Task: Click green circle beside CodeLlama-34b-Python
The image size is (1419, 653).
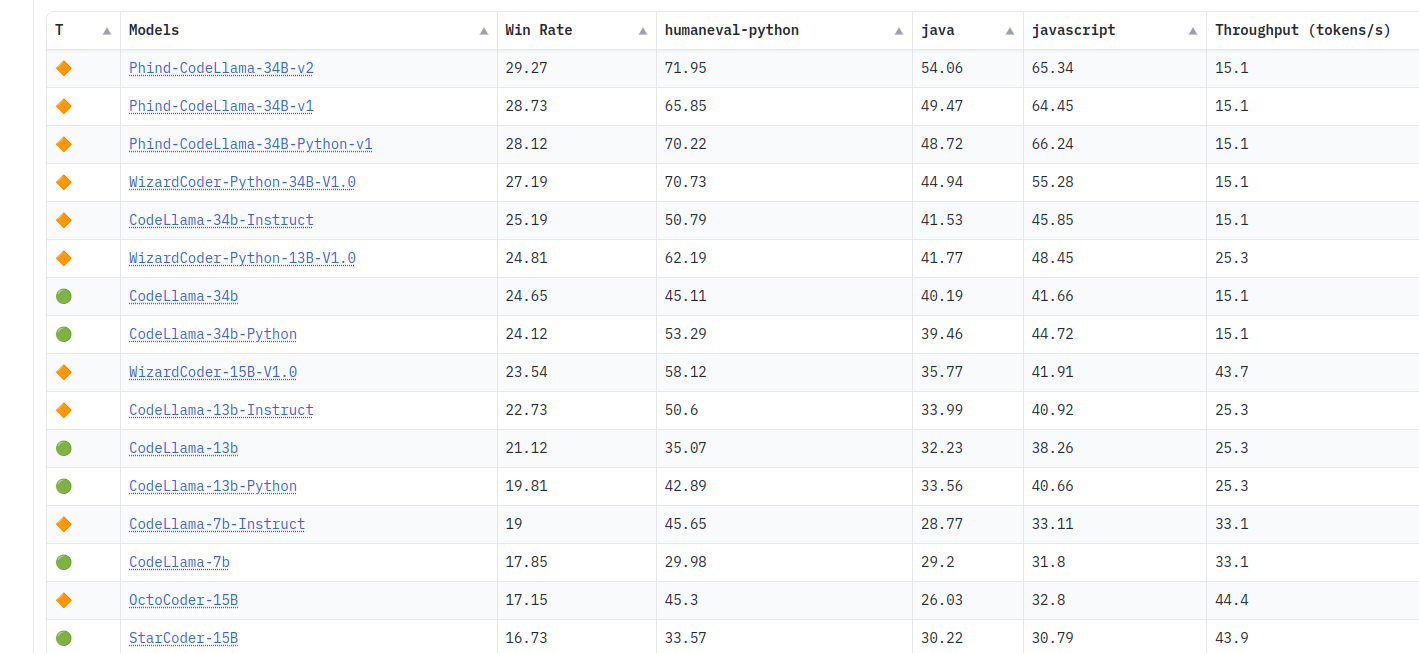Action: (x=64, y=334)
